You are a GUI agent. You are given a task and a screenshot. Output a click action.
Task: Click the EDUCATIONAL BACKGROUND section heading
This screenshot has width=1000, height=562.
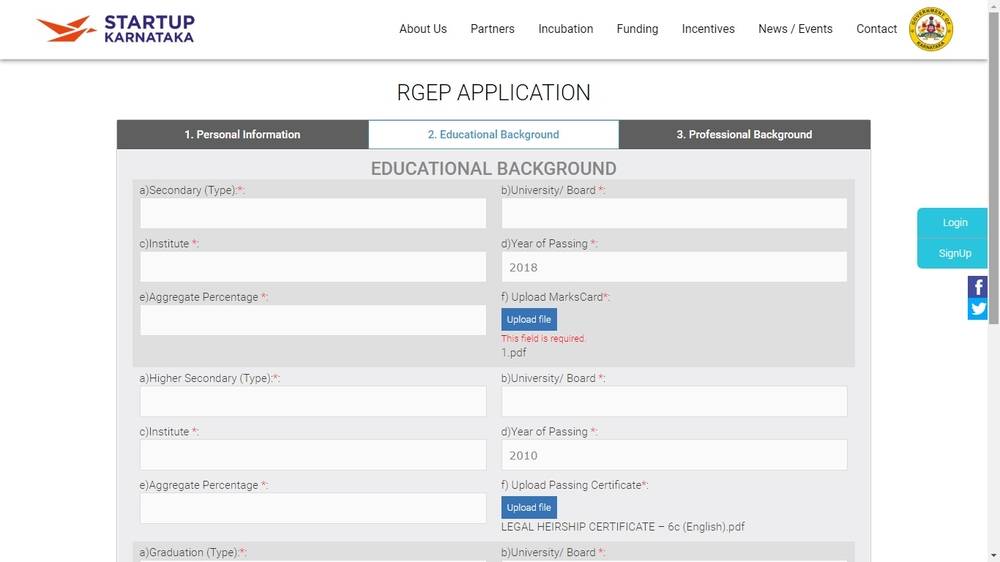[494, 168]
